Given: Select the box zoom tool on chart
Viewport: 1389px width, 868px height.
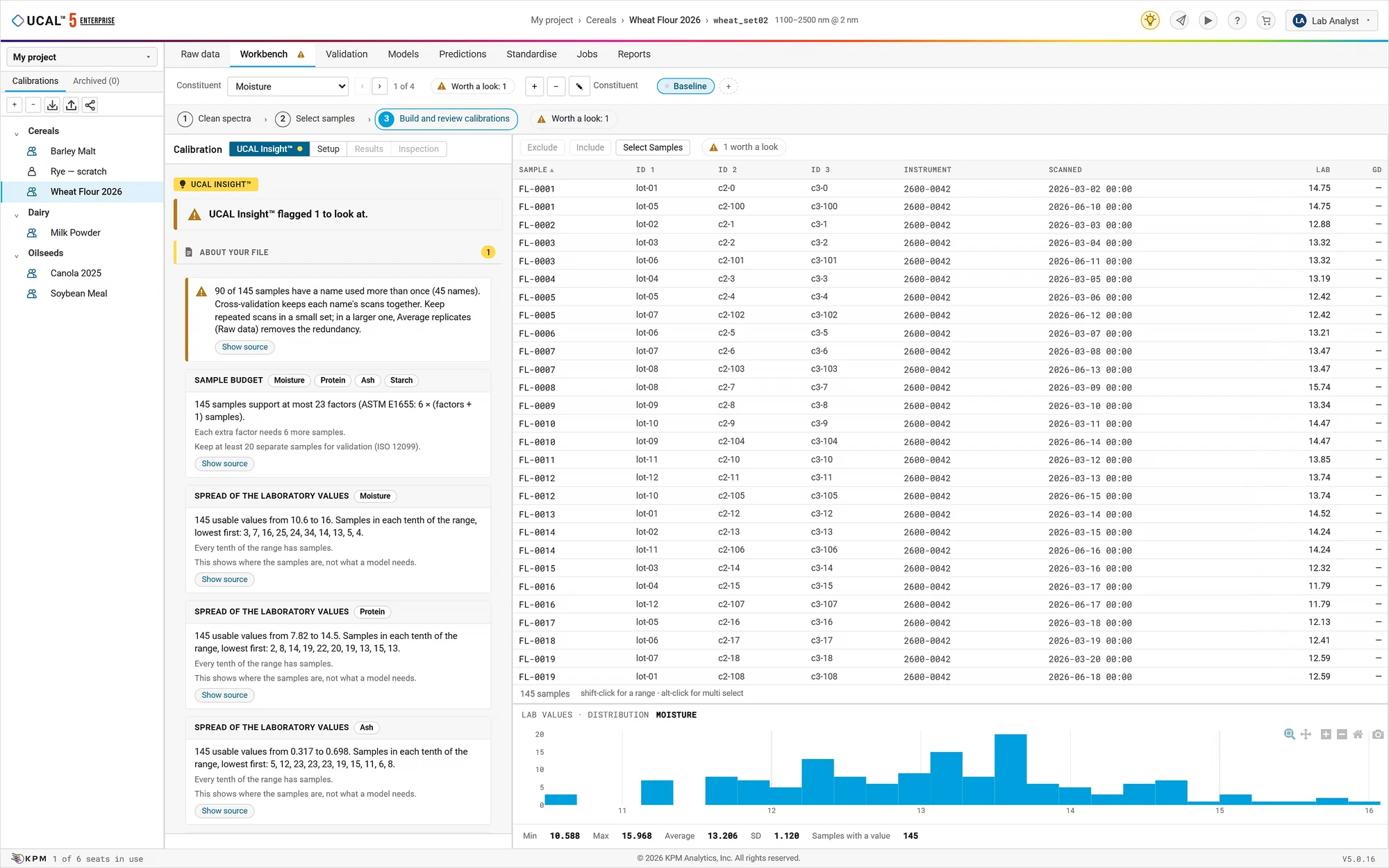Looking at the screenshot, I should coord(1290,734).
